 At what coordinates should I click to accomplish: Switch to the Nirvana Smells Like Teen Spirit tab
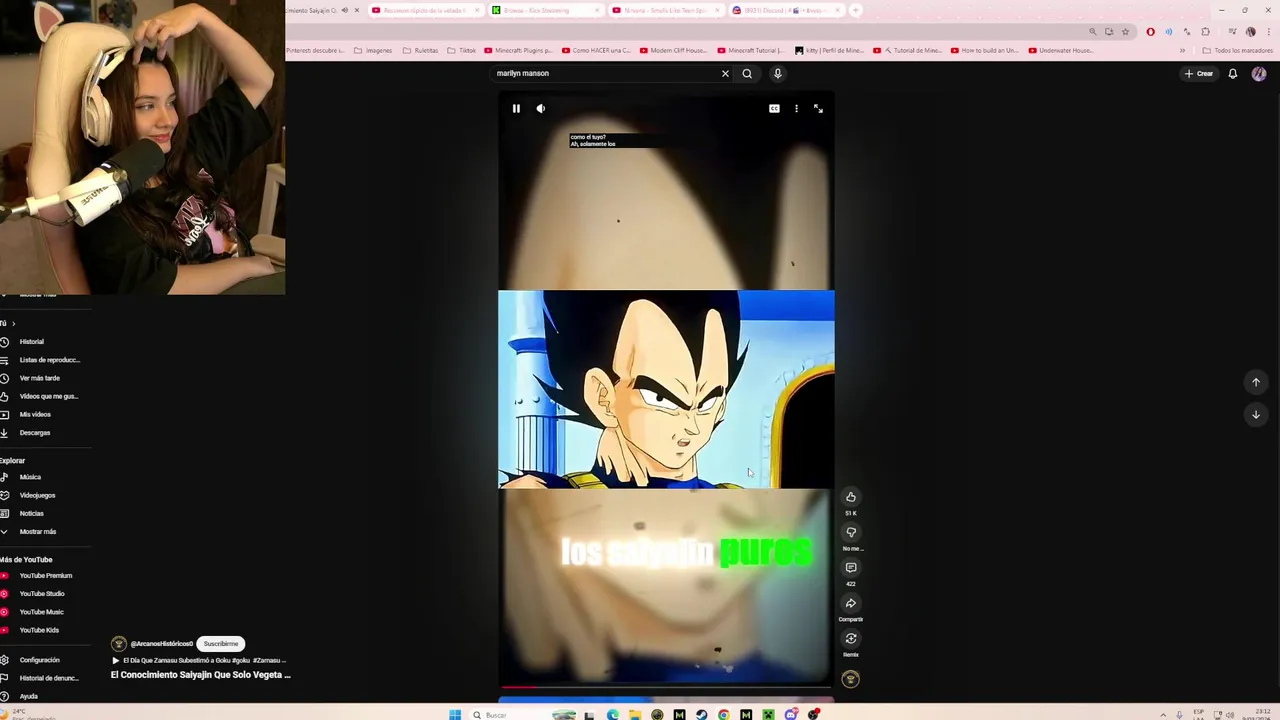pos(665,10)
